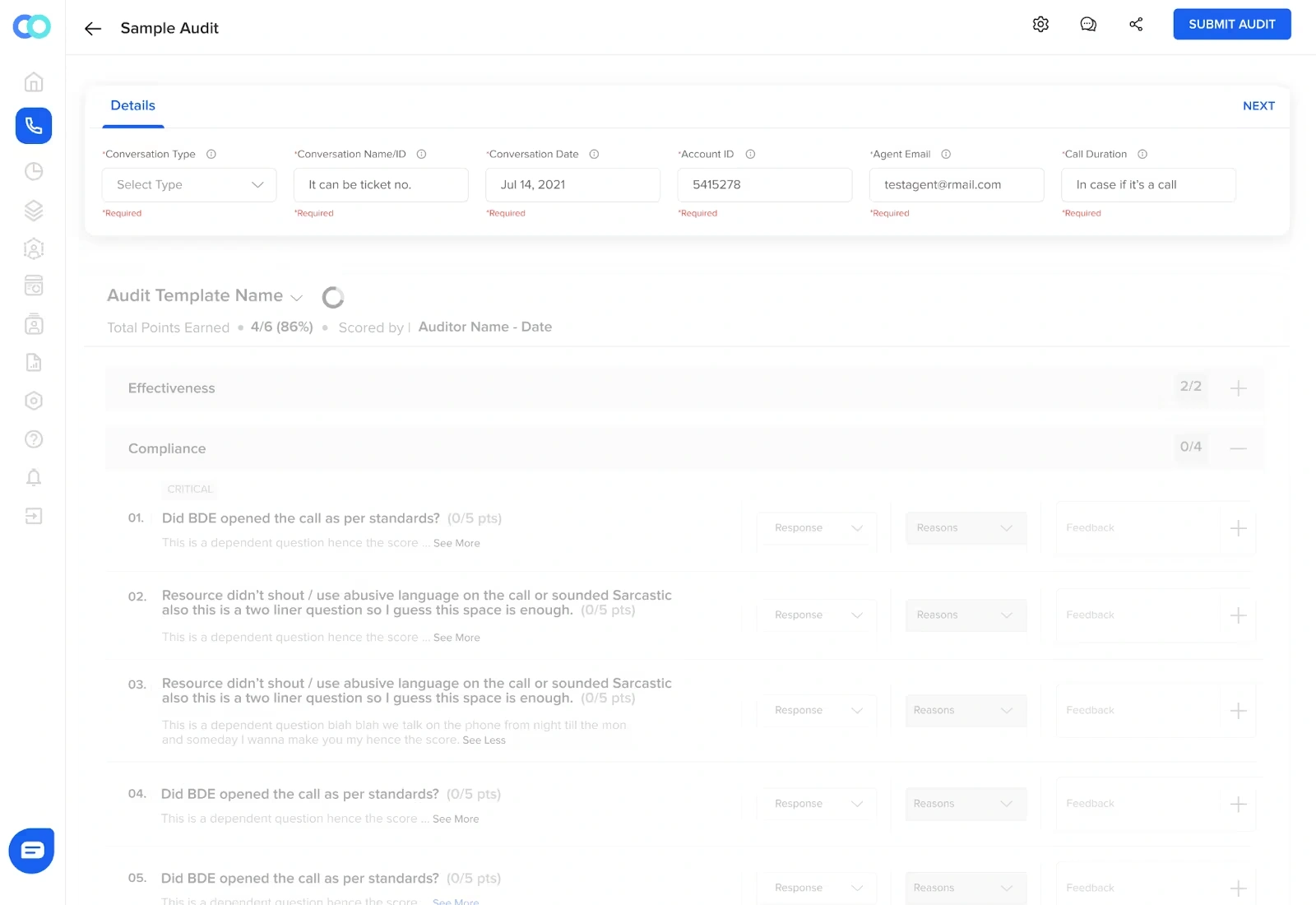Open the settings gear in the top bar
Screen dimensions: 1316x905
1040,25
